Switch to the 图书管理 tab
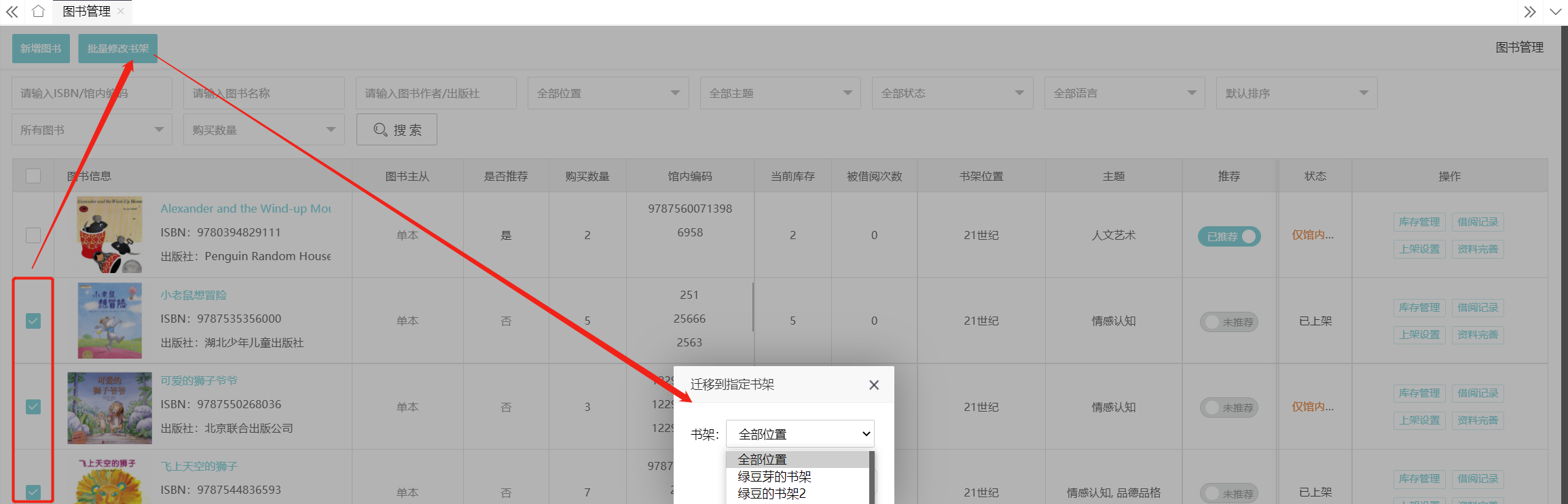This screenshot has height=504, width=1568. (x=86, y=12)
